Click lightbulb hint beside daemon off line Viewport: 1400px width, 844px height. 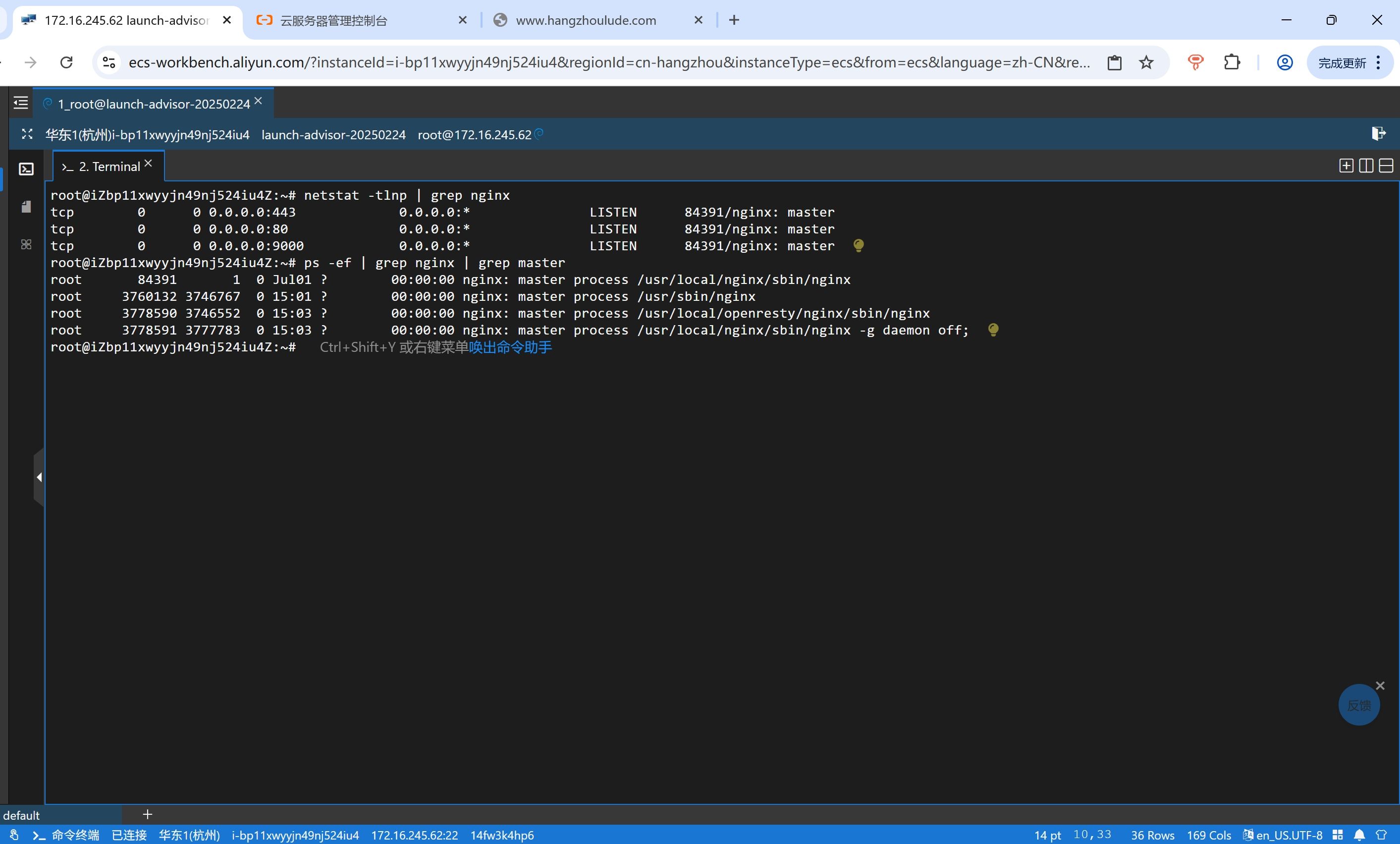click(993, 330)
